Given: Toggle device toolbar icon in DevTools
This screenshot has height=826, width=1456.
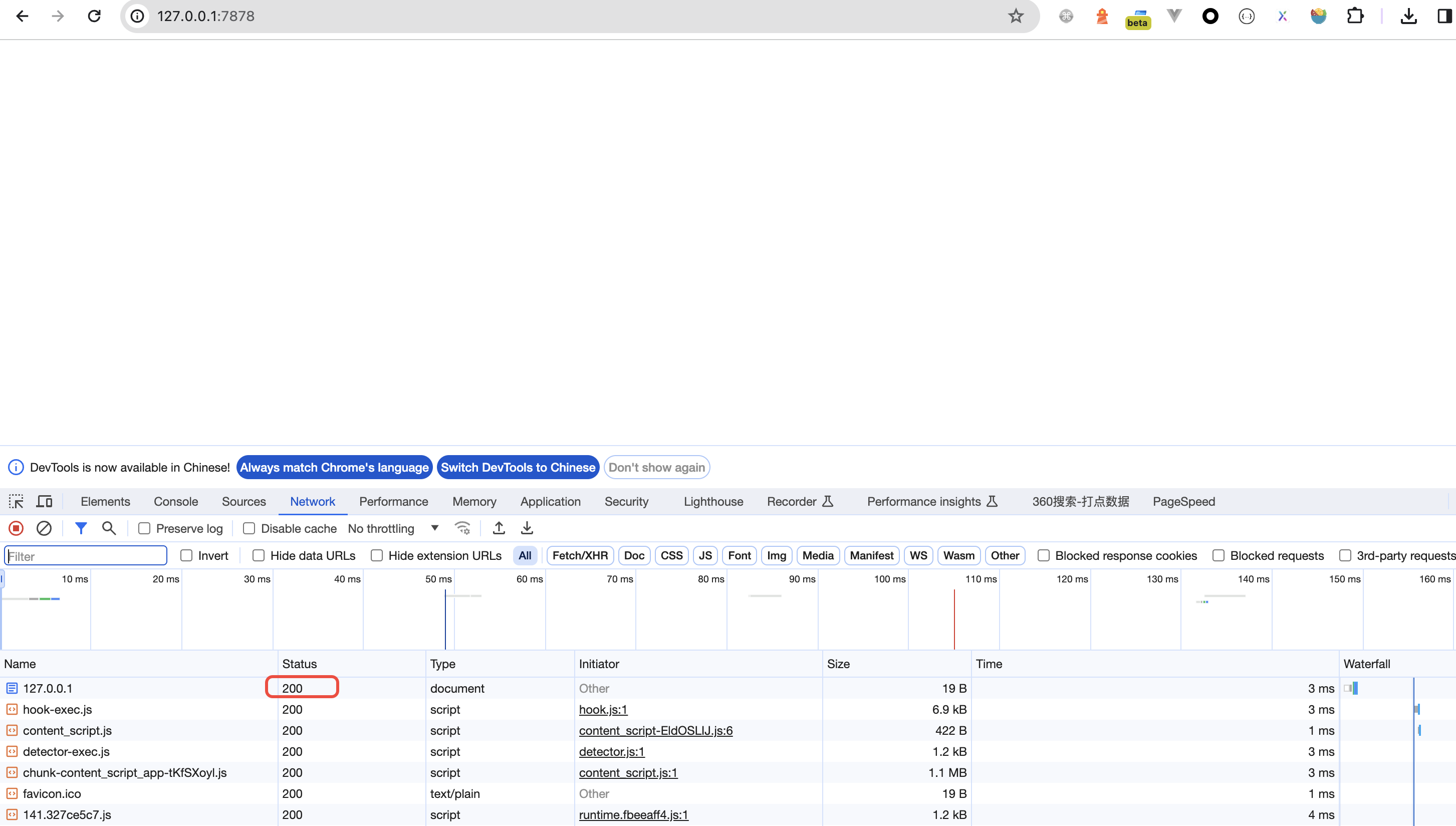Looking at the screenshot, I should click(x=44, y=502).
